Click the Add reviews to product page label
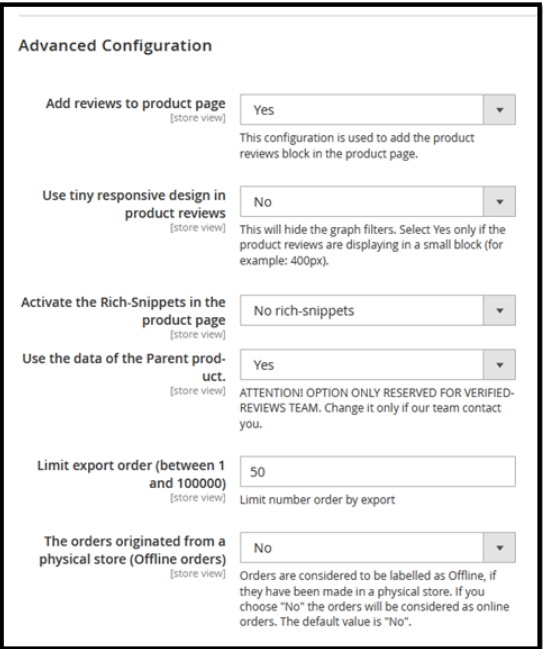The height and width of the screenshot is (649, 543). [x=135, y=103]
